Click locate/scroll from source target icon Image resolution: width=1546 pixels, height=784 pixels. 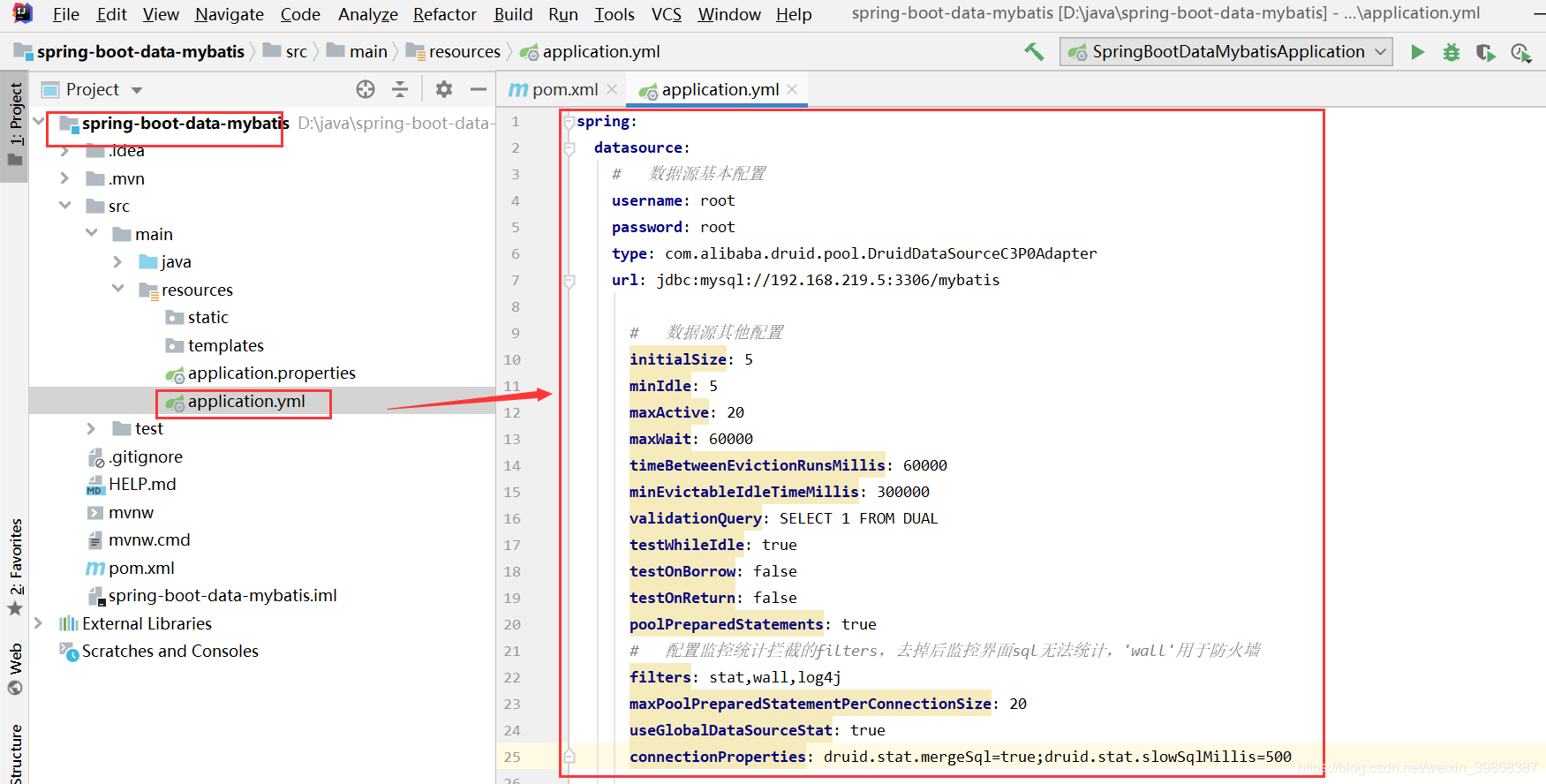(366, 89)
